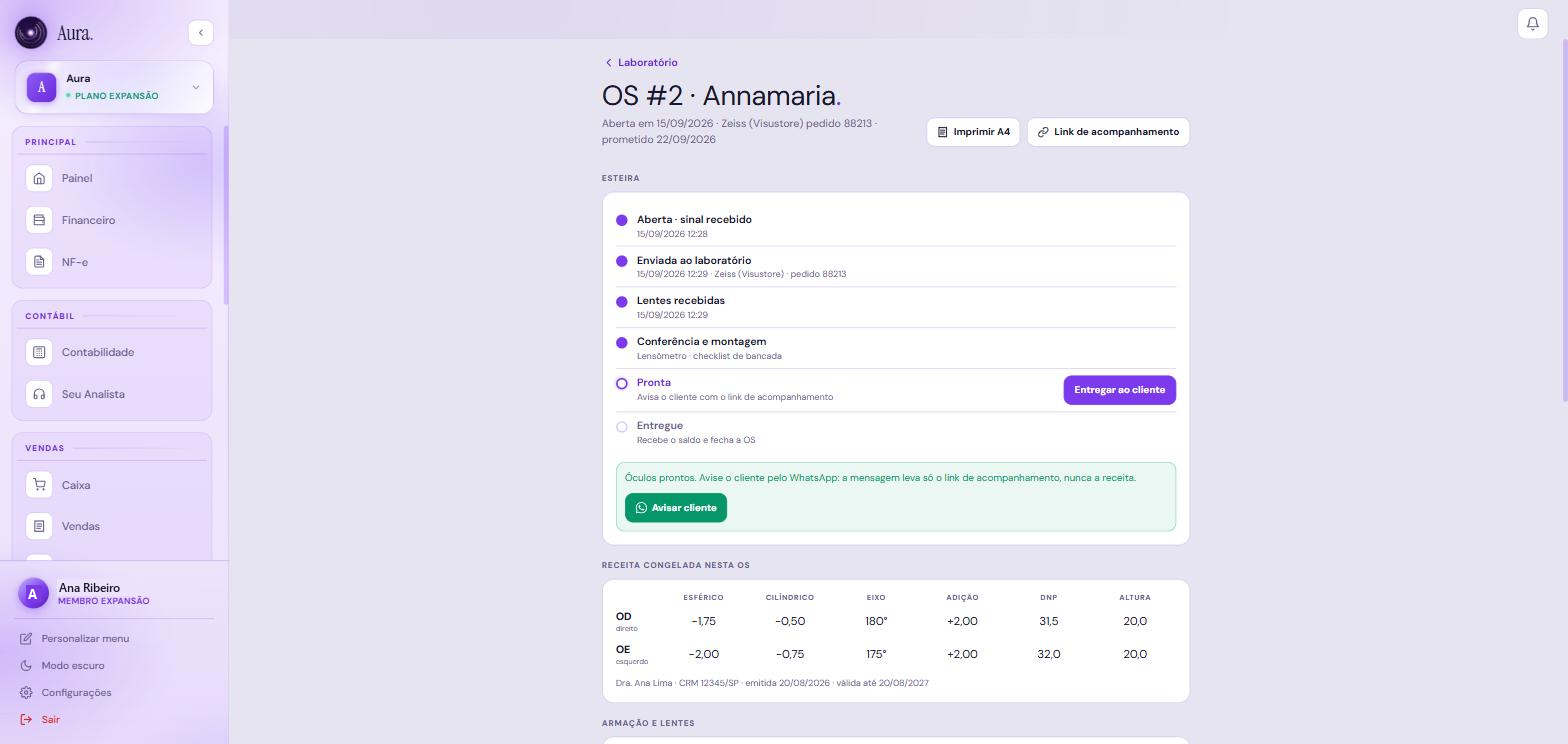Click the Seu Analista headset icon
Viewport: 1568px width, 744px height.
[39, 394]
